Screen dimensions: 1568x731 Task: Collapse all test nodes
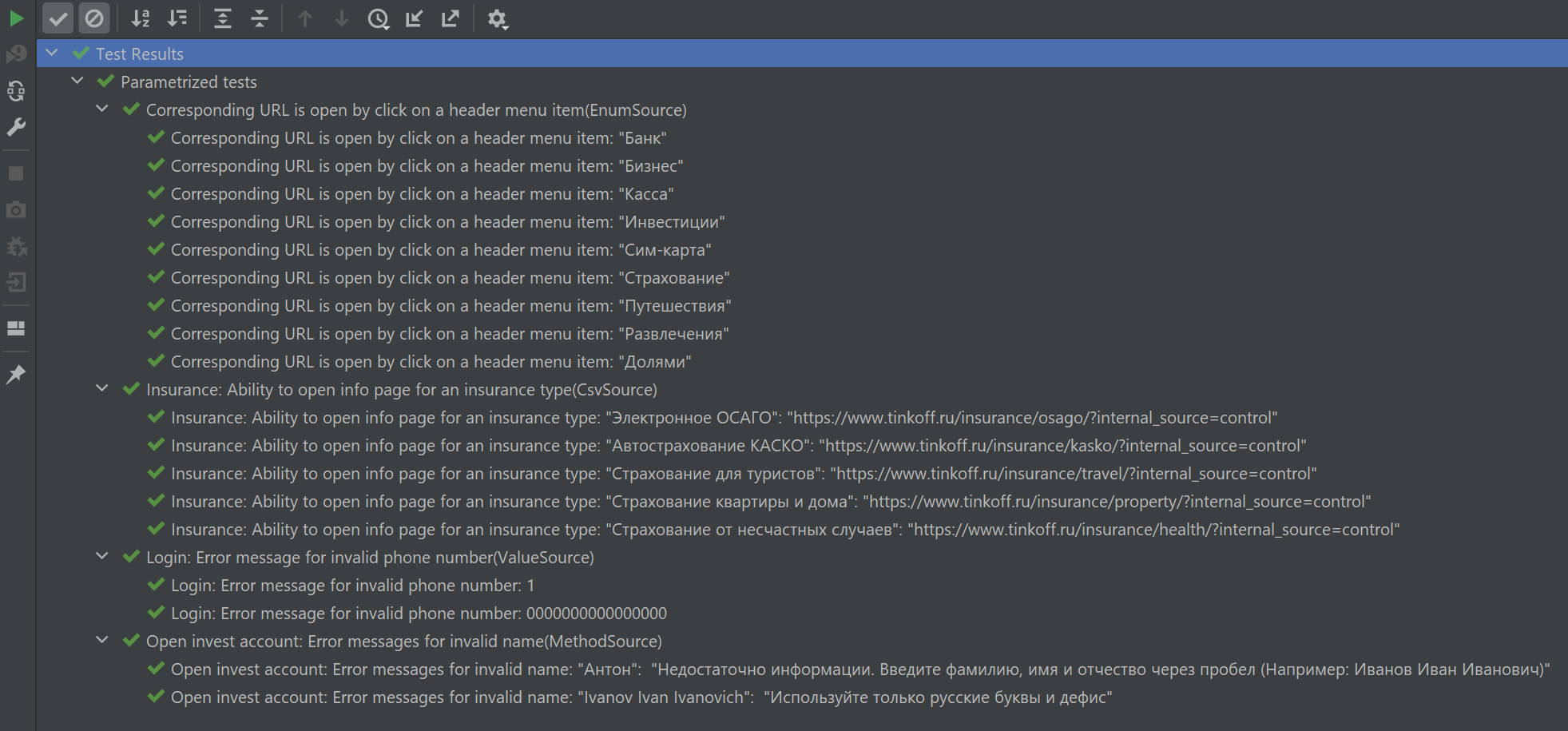[x=260, y=18]
